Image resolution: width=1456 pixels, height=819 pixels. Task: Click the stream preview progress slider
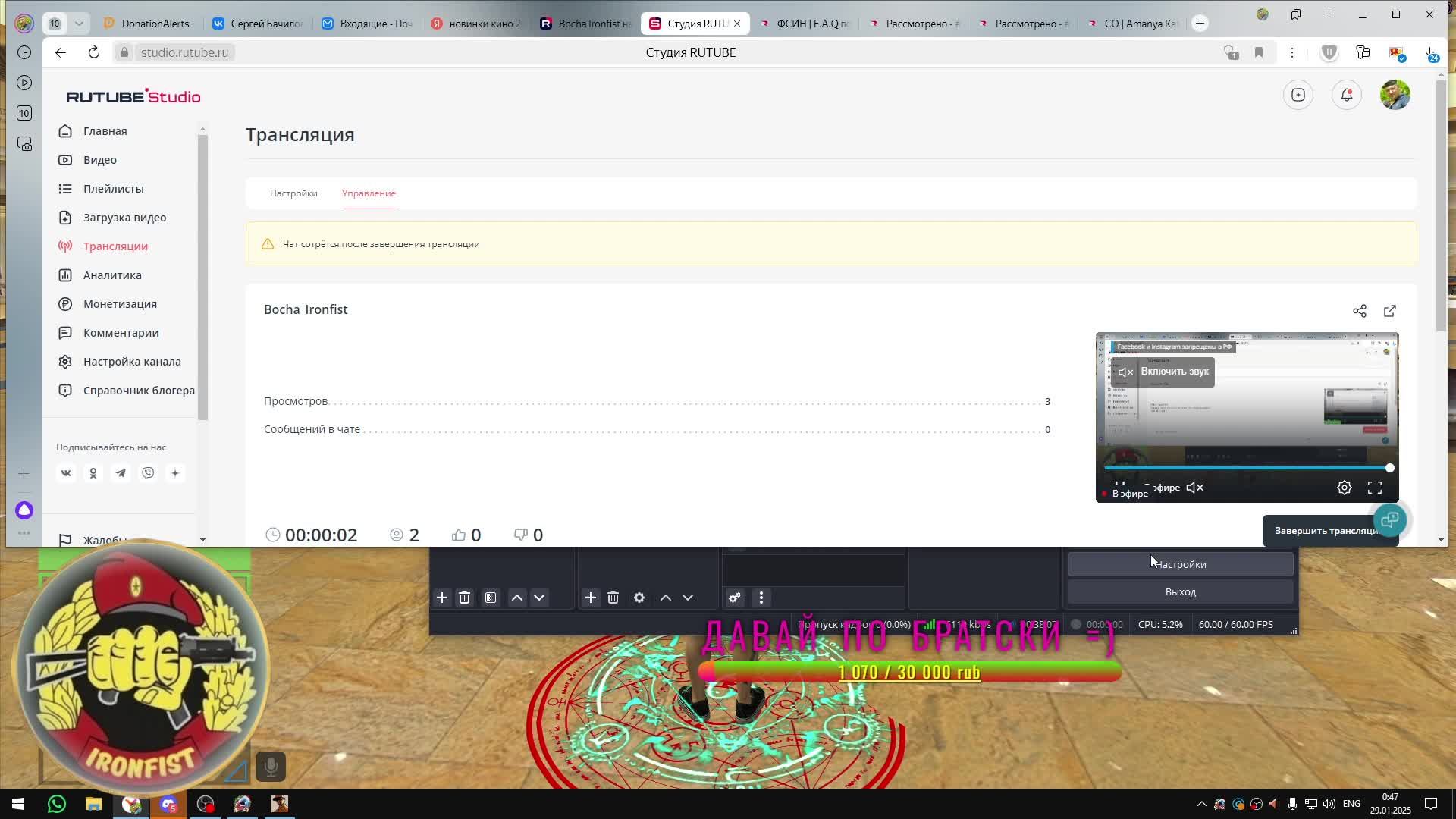click(x=1247, y=468)
